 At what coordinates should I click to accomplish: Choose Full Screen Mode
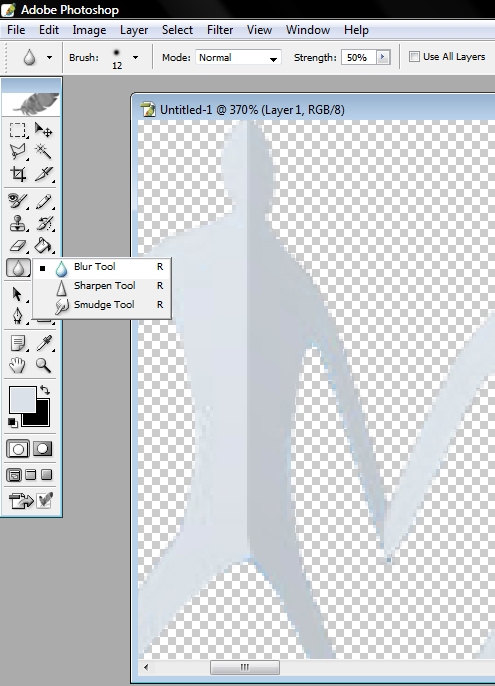pyautogui.click(x=46, y=475)
